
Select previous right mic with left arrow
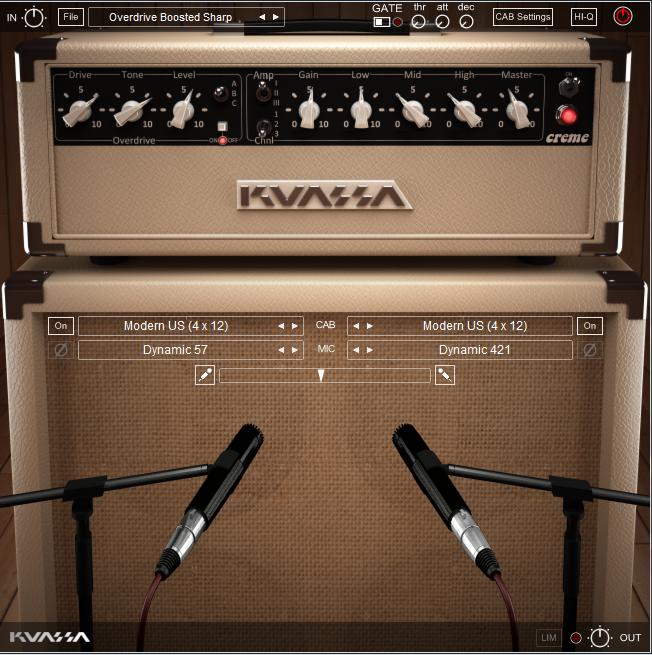356,350
